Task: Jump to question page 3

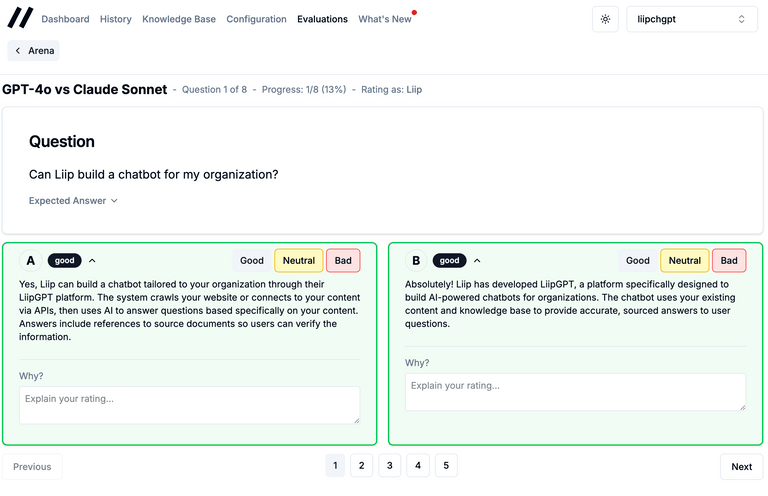Action: click(x=390, y=465)
